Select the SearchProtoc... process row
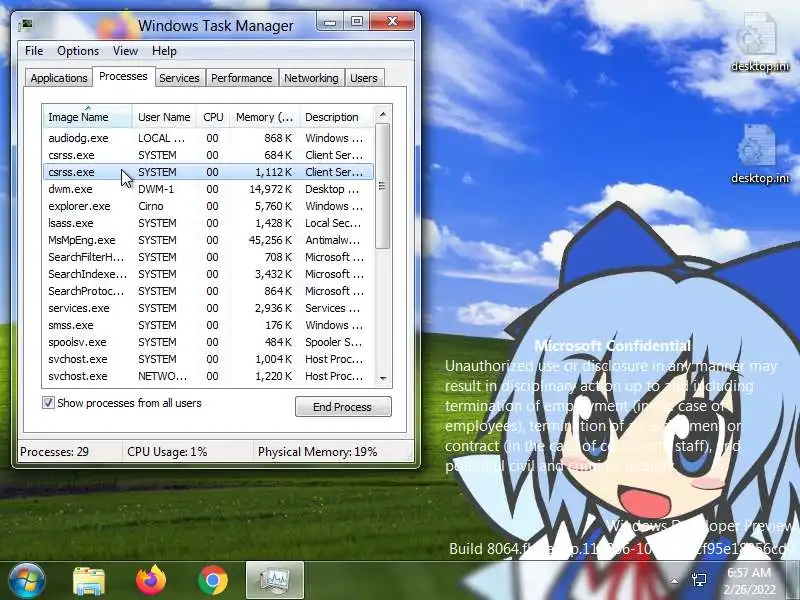This screenshot has width=800, height=600. pos(208,291)
